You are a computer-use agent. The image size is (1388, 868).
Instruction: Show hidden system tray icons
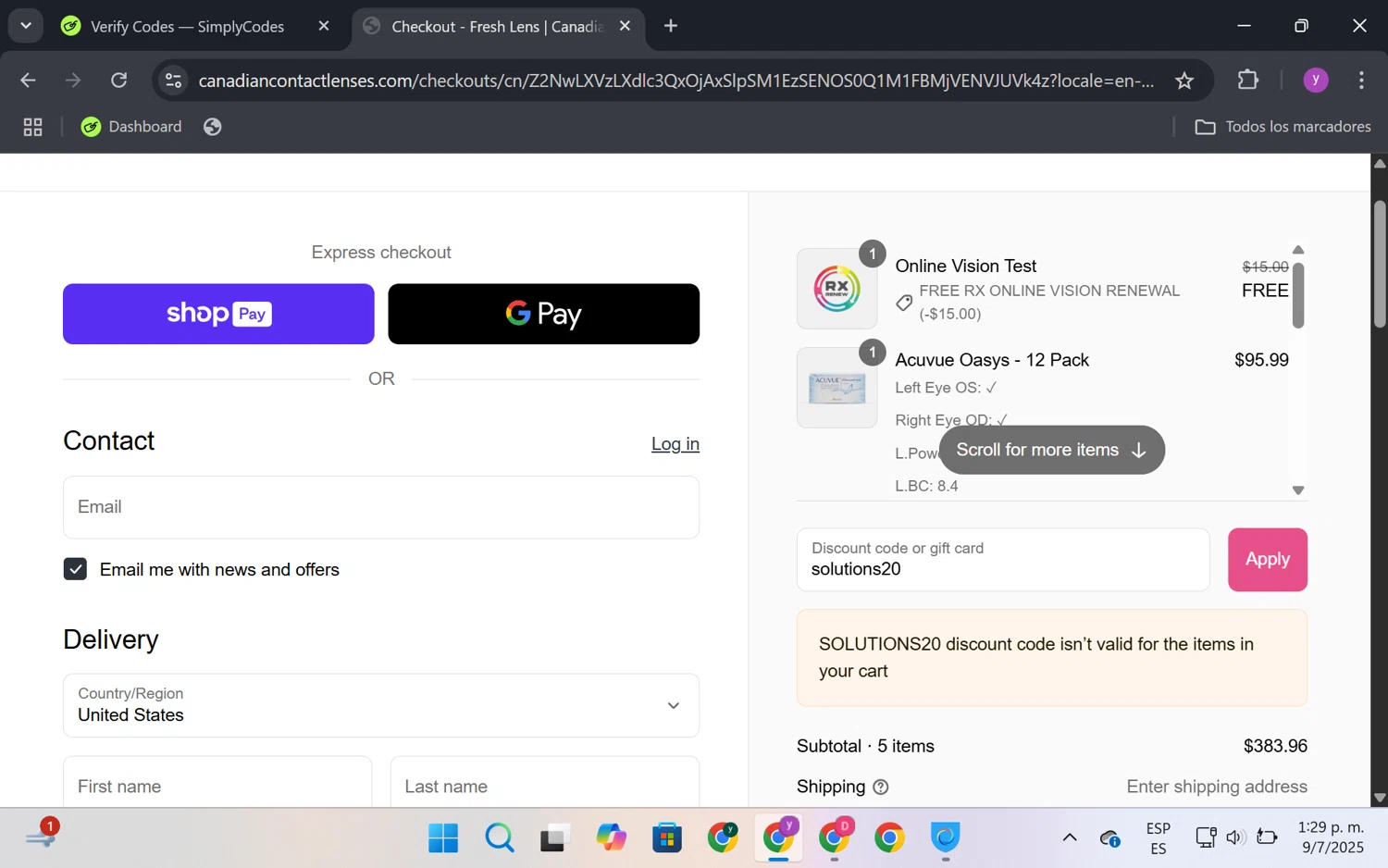1069,837
